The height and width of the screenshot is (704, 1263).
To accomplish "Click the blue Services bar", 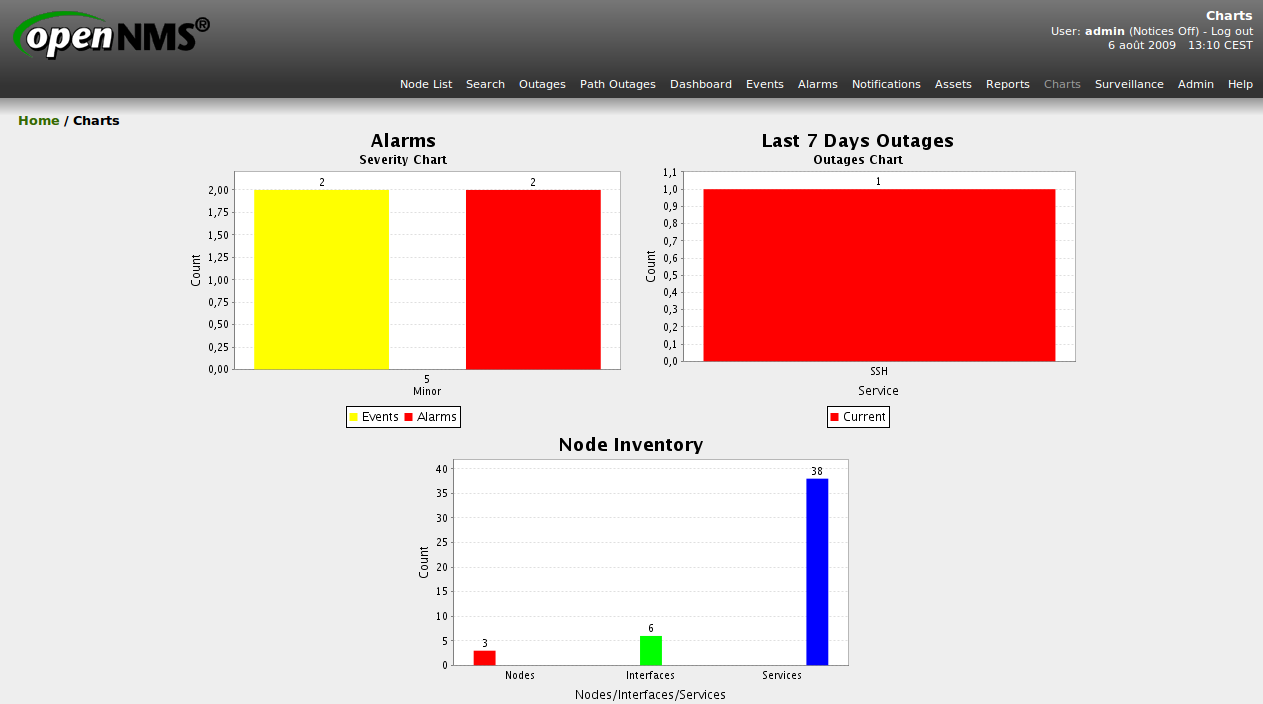I will (817, 571).
